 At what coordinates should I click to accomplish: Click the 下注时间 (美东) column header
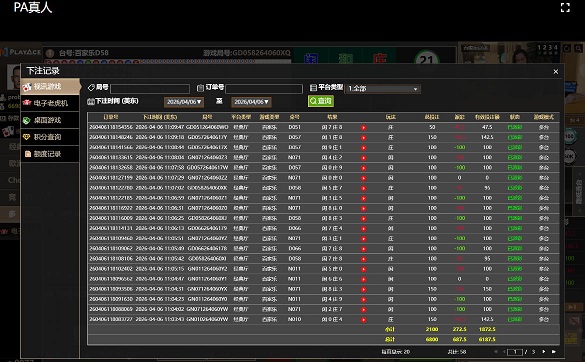pyautogui.click(x=160, y=117)
